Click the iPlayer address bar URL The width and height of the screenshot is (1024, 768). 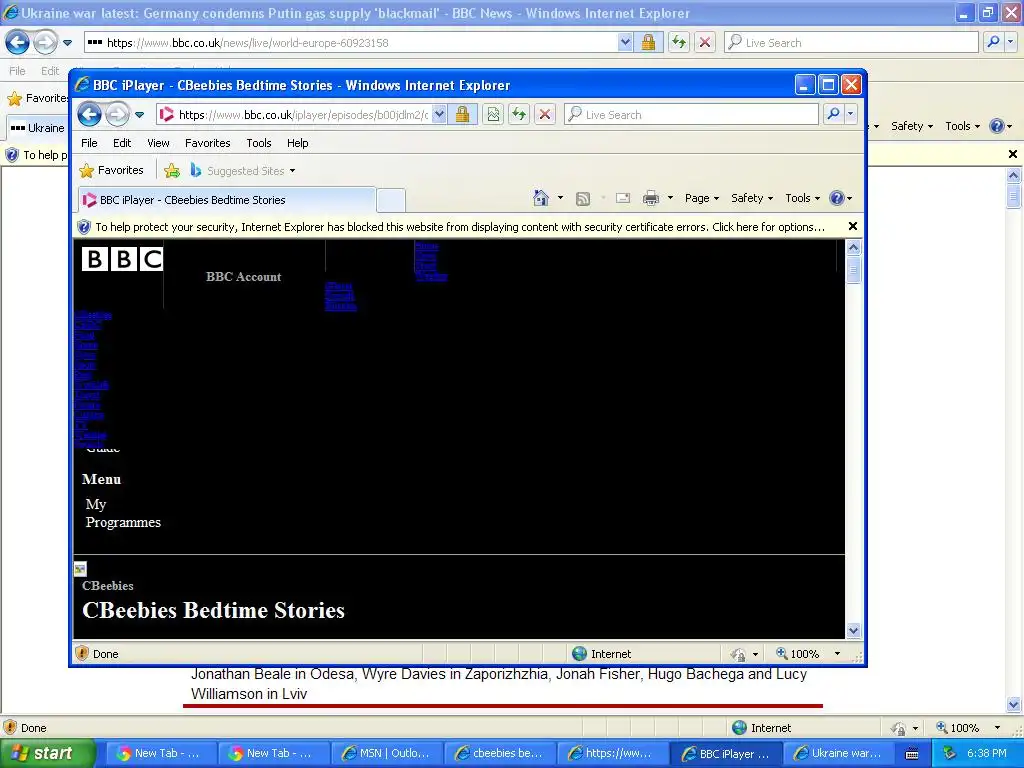(303, 115)
